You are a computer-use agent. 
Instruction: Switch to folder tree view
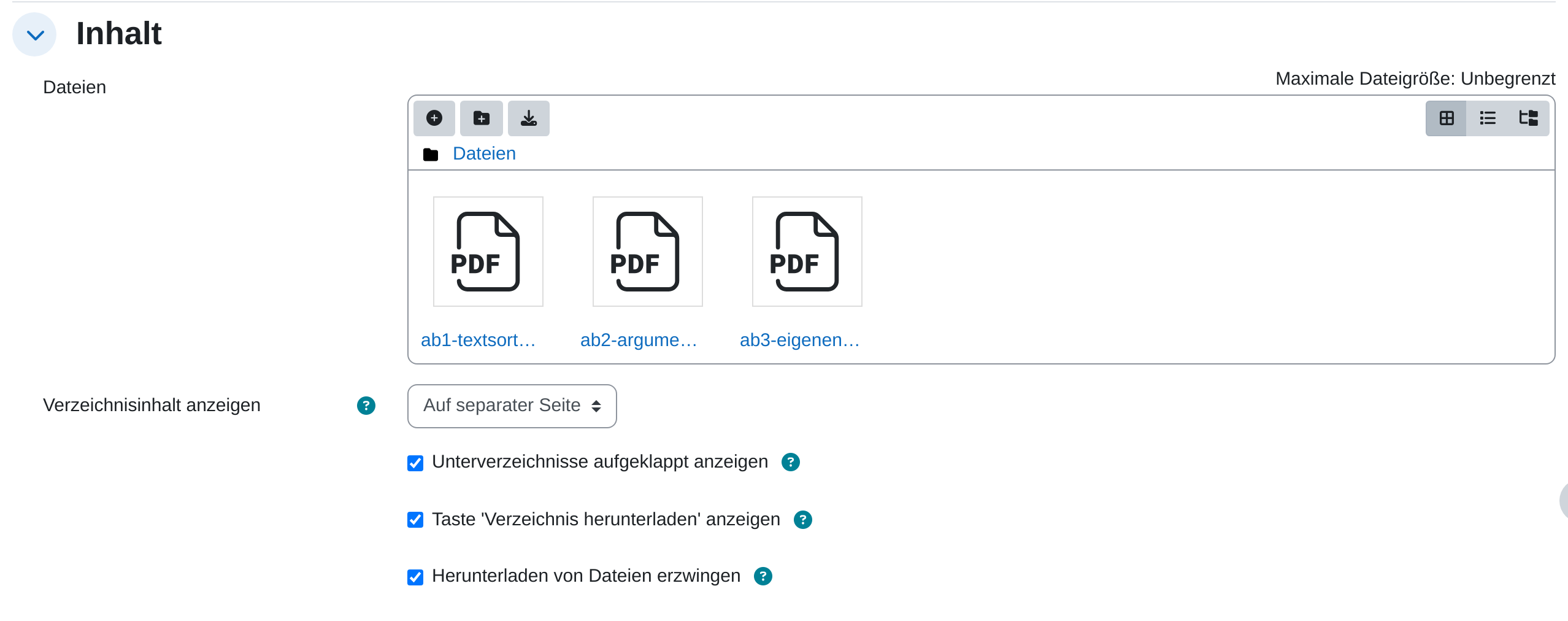1528,118
